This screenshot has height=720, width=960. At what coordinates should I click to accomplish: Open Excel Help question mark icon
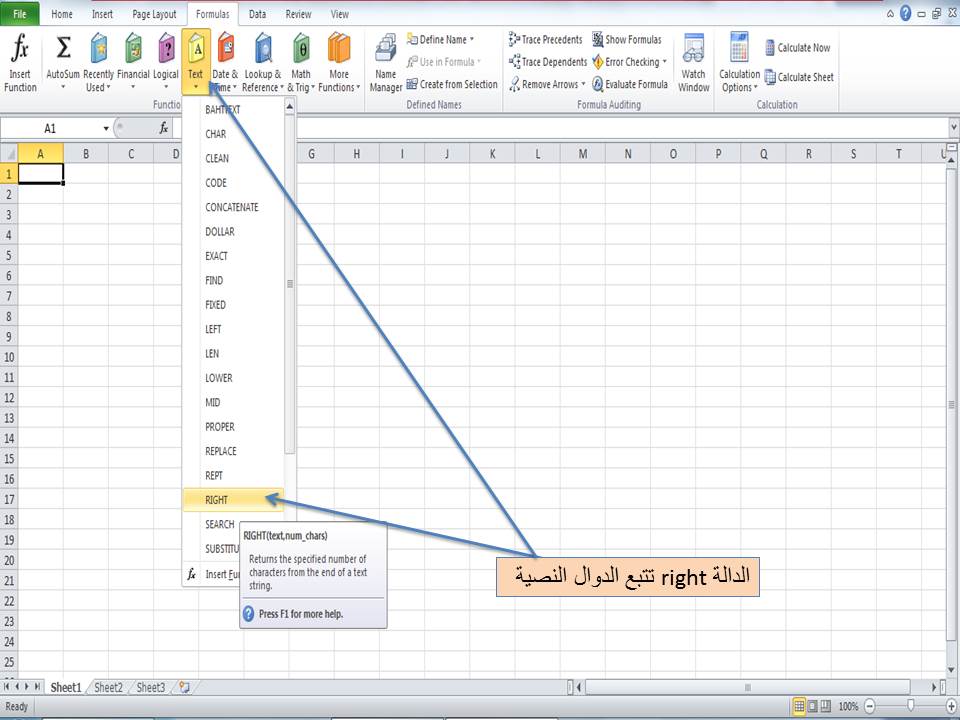tap(906, 13)
